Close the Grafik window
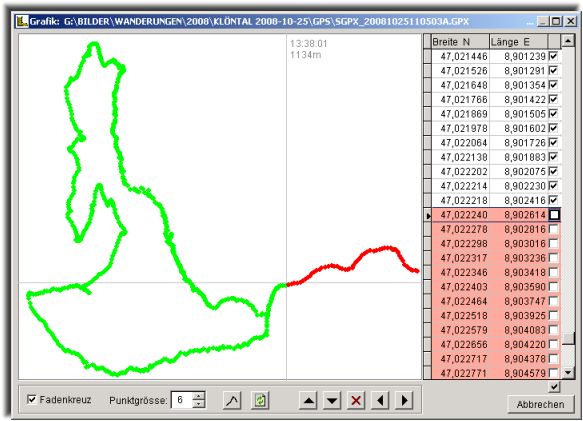583x421 pixels. pos(570,22)
